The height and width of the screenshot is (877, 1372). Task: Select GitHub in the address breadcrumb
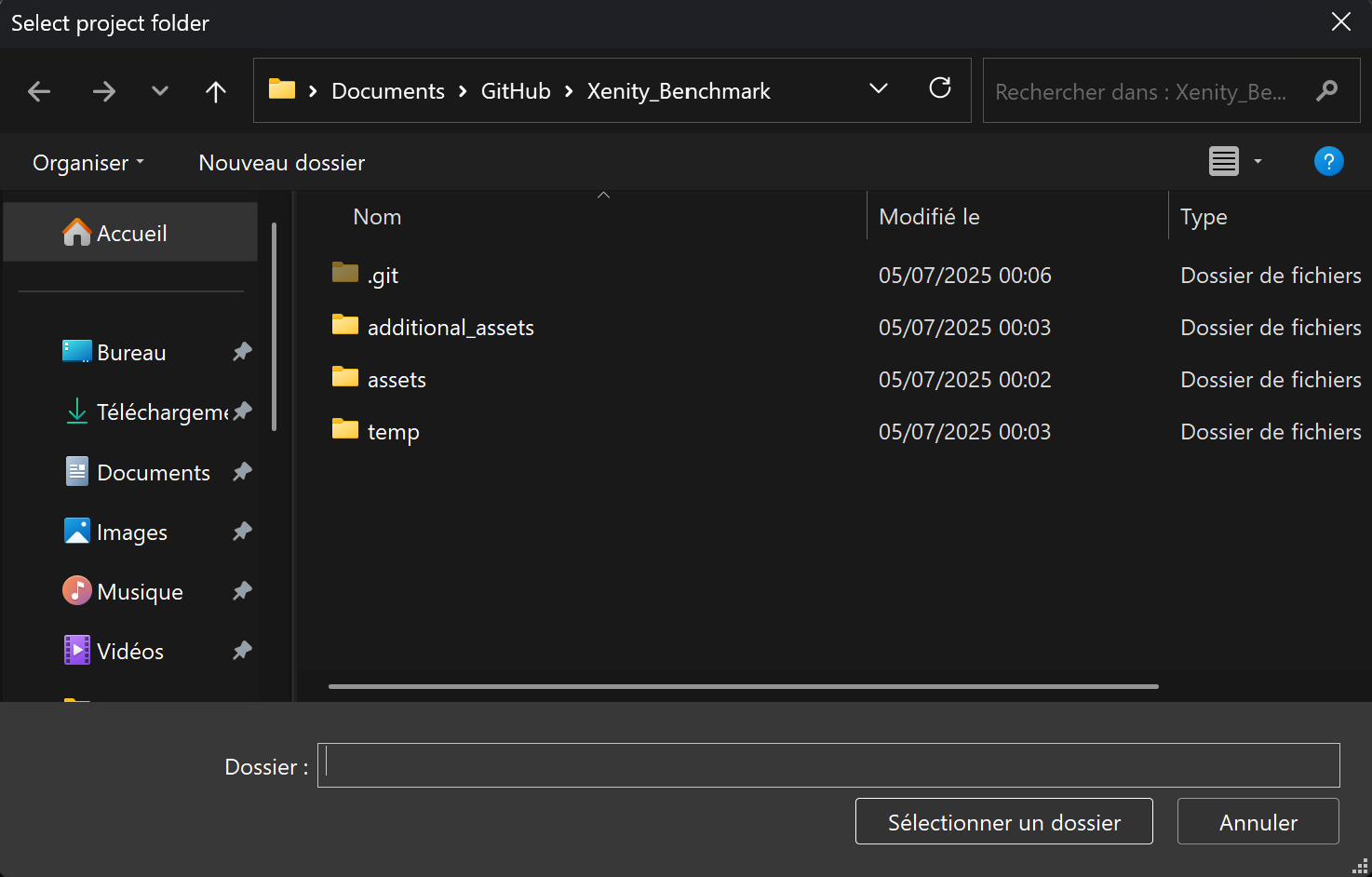[516, 91]
